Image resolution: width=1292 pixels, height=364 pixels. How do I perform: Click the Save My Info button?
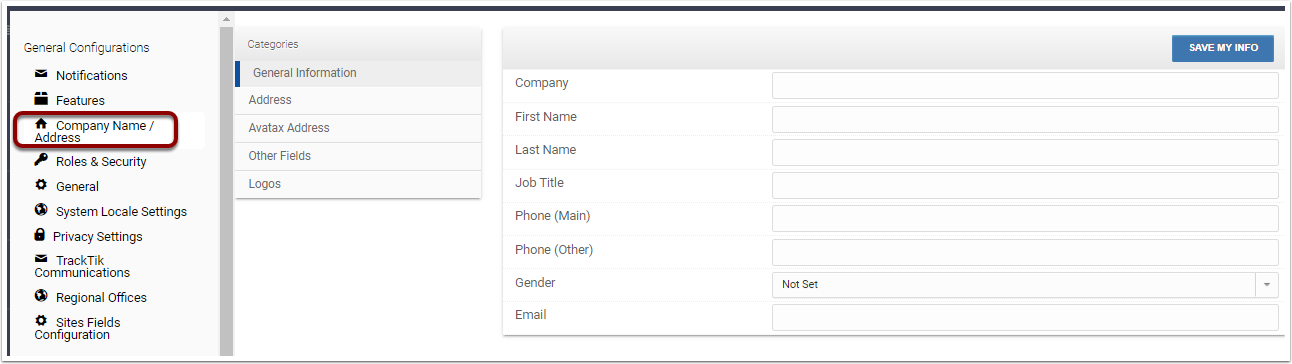coord(1223,48)
